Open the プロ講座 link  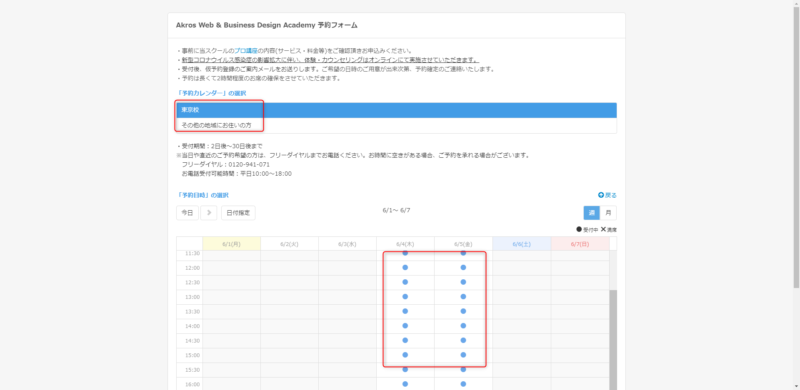pyautogui.click(x=246, y=51)
